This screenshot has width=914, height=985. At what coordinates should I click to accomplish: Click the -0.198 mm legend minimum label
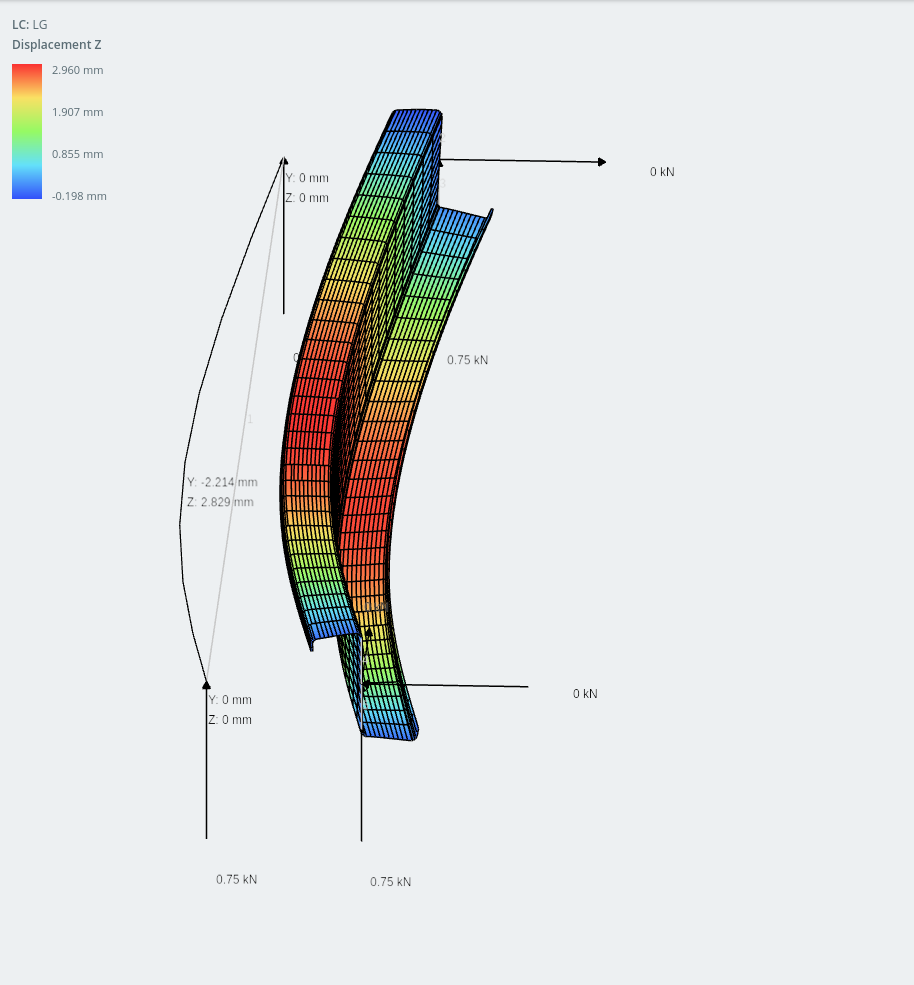tap(79, 197)
